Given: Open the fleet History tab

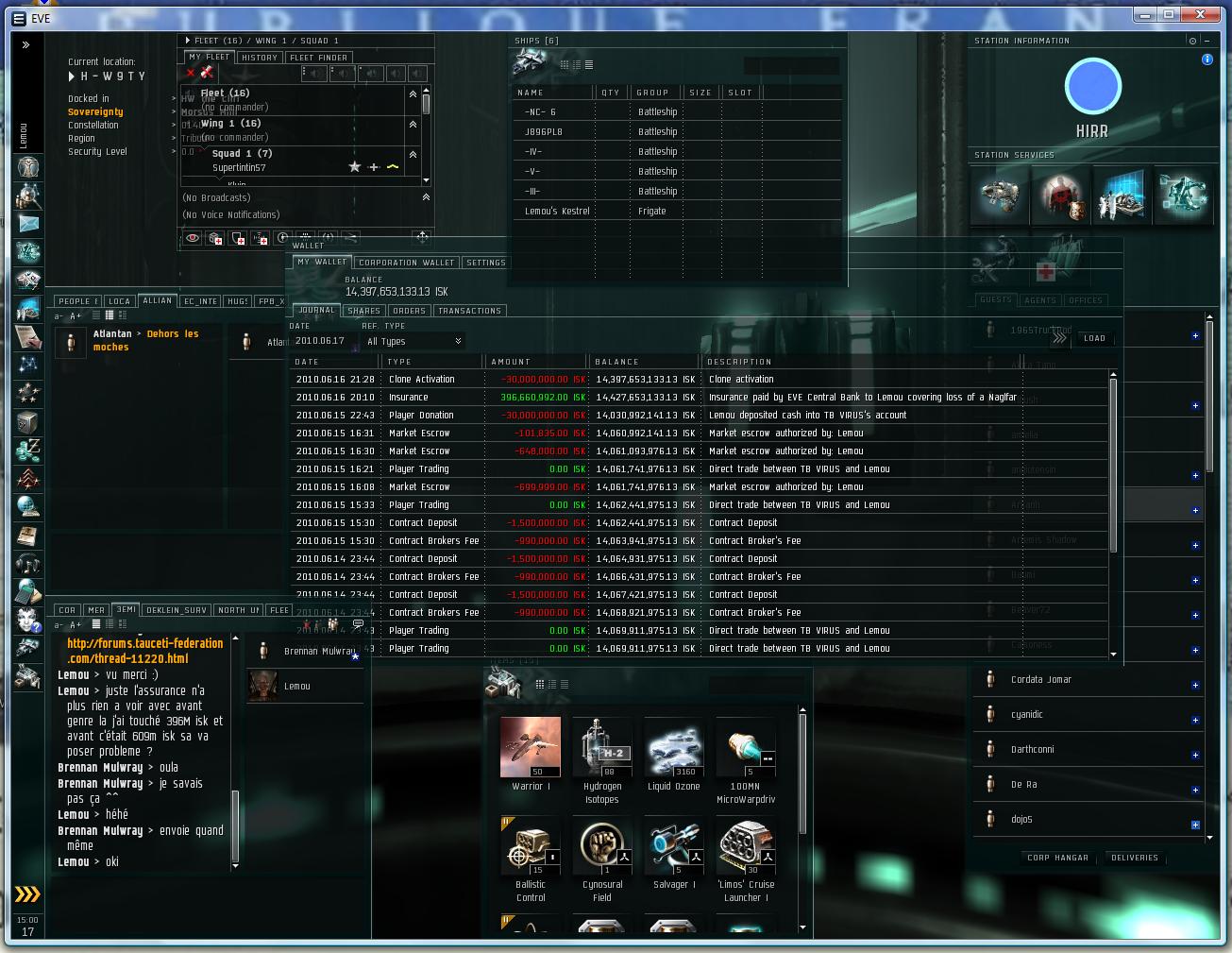Looking at the screenshot, I should 260,58.
